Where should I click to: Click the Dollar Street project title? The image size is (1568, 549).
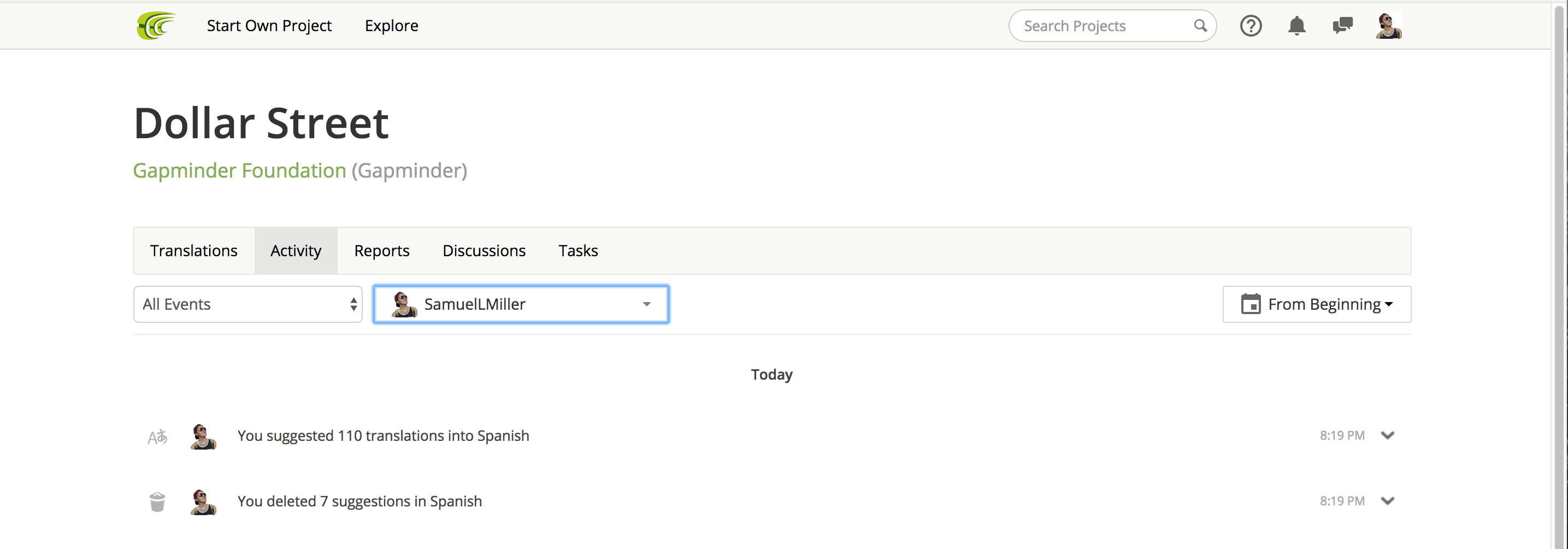[261, 123]
